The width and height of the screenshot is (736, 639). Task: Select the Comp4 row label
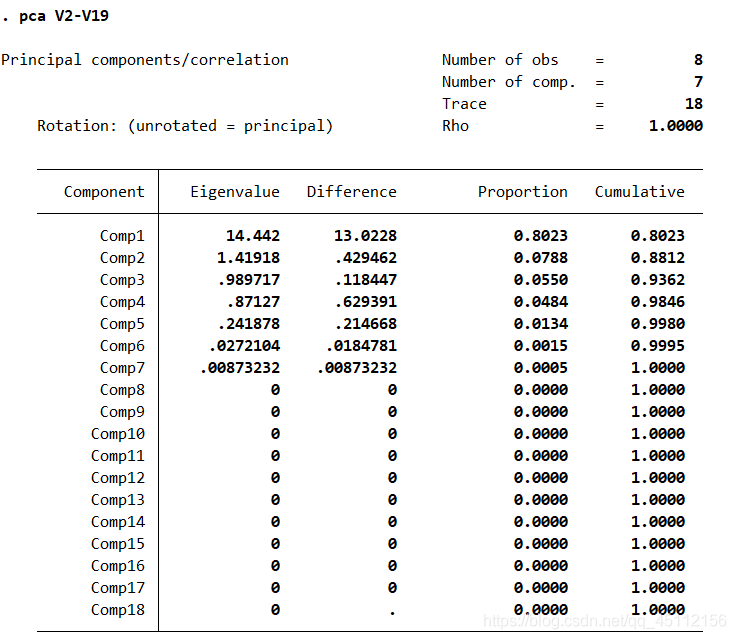pos(122,302)
